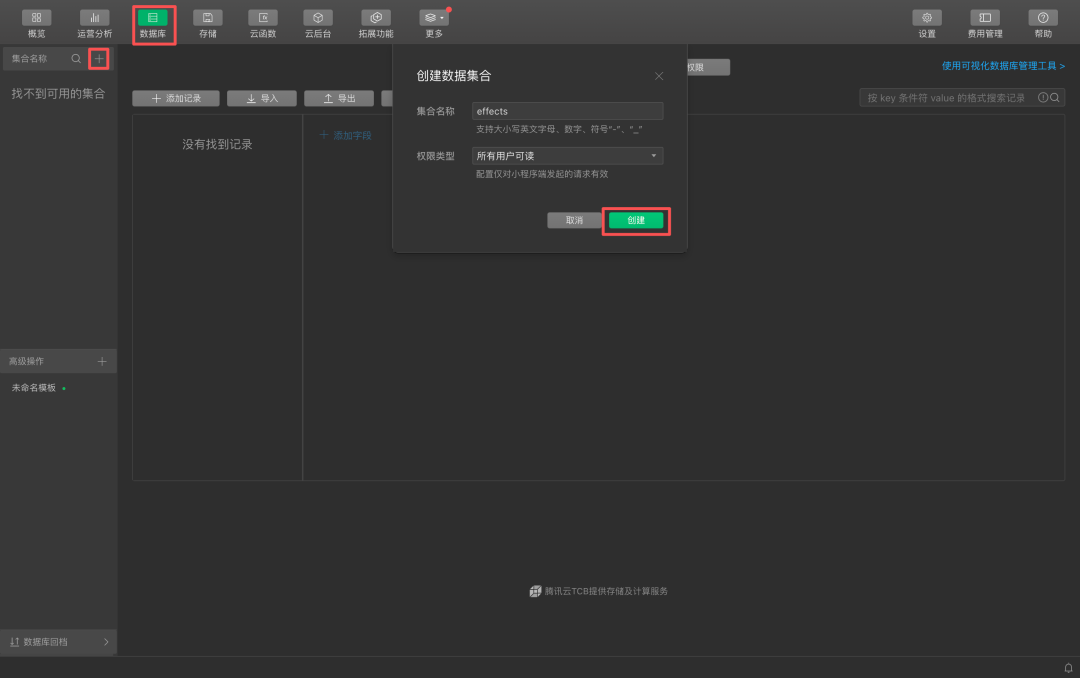Open 费用管理 billing icon
Viewport: 1080px width, 678px height.
point(984,18)
